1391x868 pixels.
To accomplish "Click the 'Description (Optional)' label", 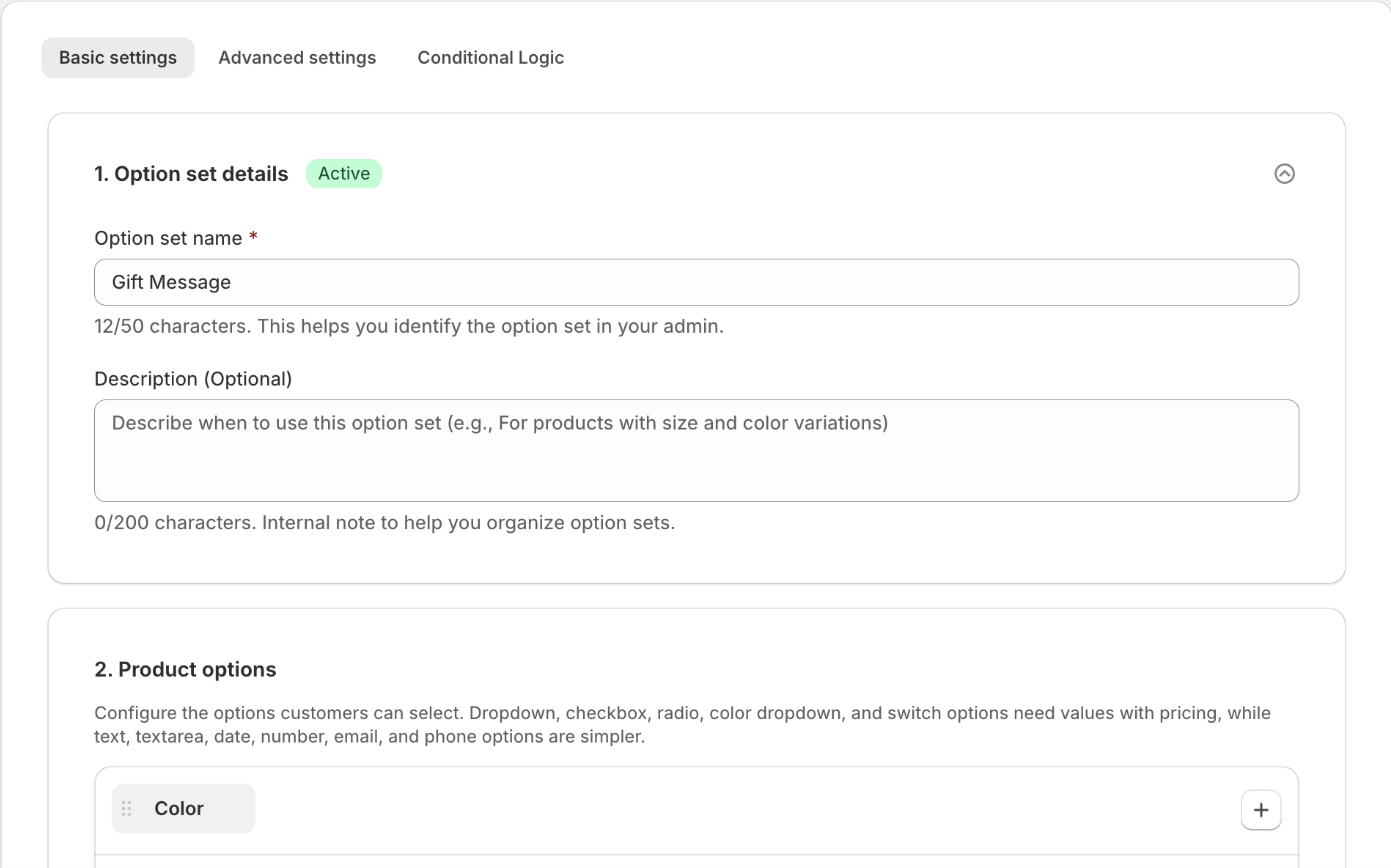I will (x=193, y=379).
